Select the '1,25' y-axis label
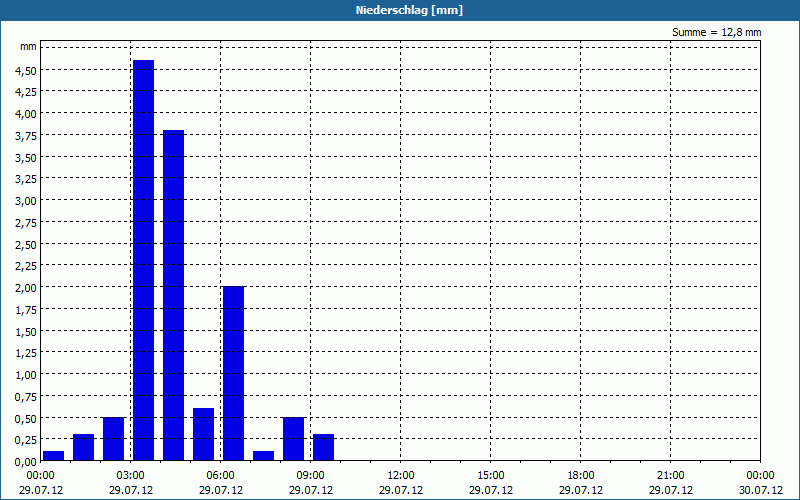 point(26,353)
